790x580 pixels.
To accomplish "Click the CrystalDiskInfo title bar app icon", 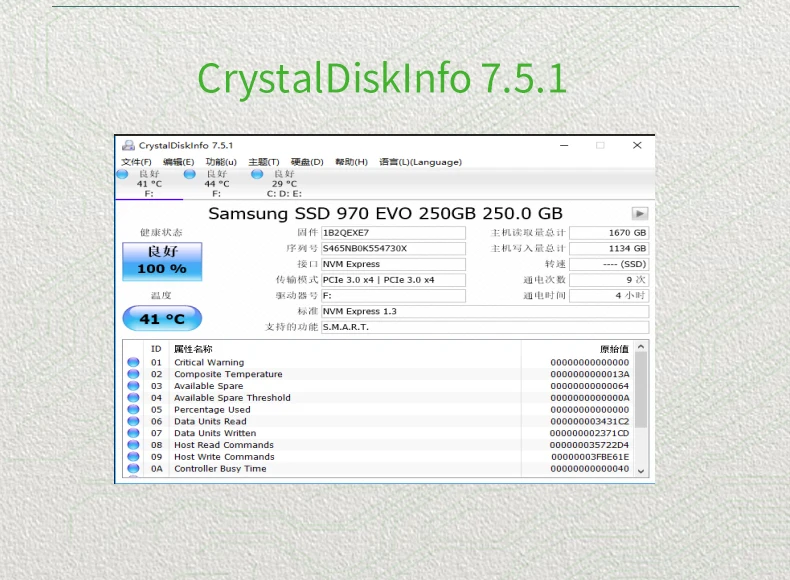I will coord(128,146).
